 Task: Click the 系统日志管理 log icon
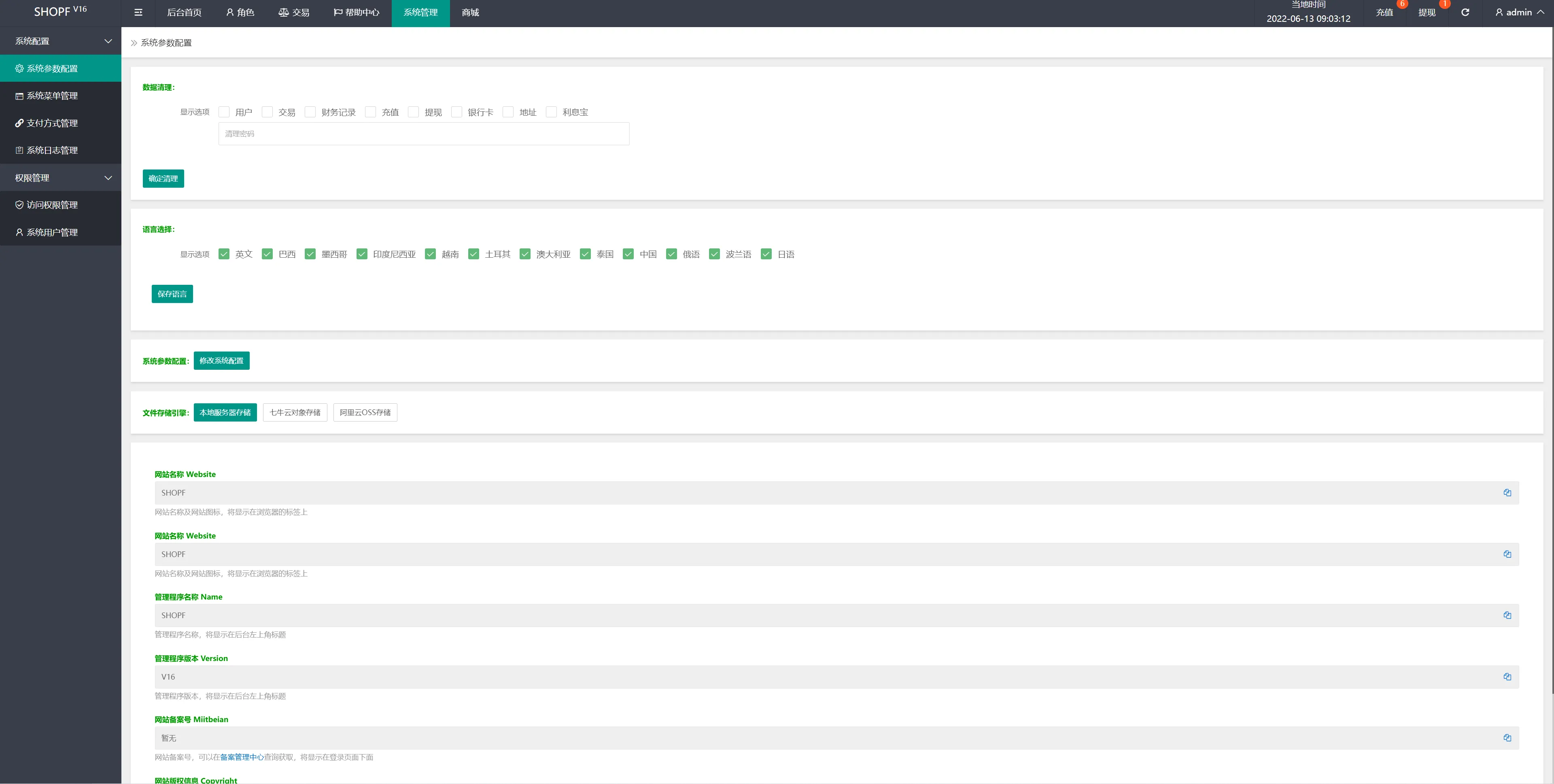coord(19,150)
